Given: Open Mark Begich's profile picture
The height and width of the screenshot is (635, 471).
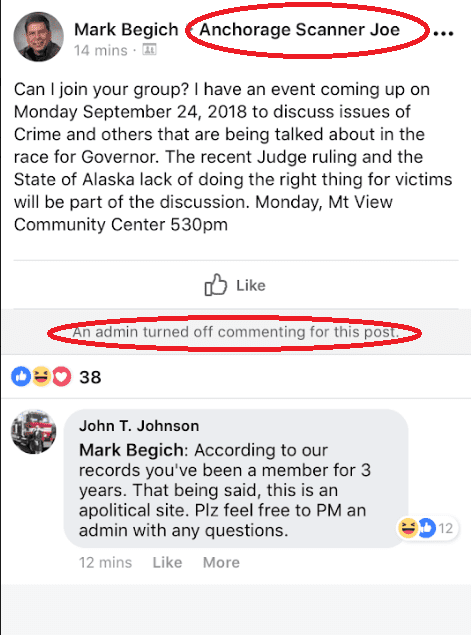Looking at the screenshot, I should [x=38, y=36].
